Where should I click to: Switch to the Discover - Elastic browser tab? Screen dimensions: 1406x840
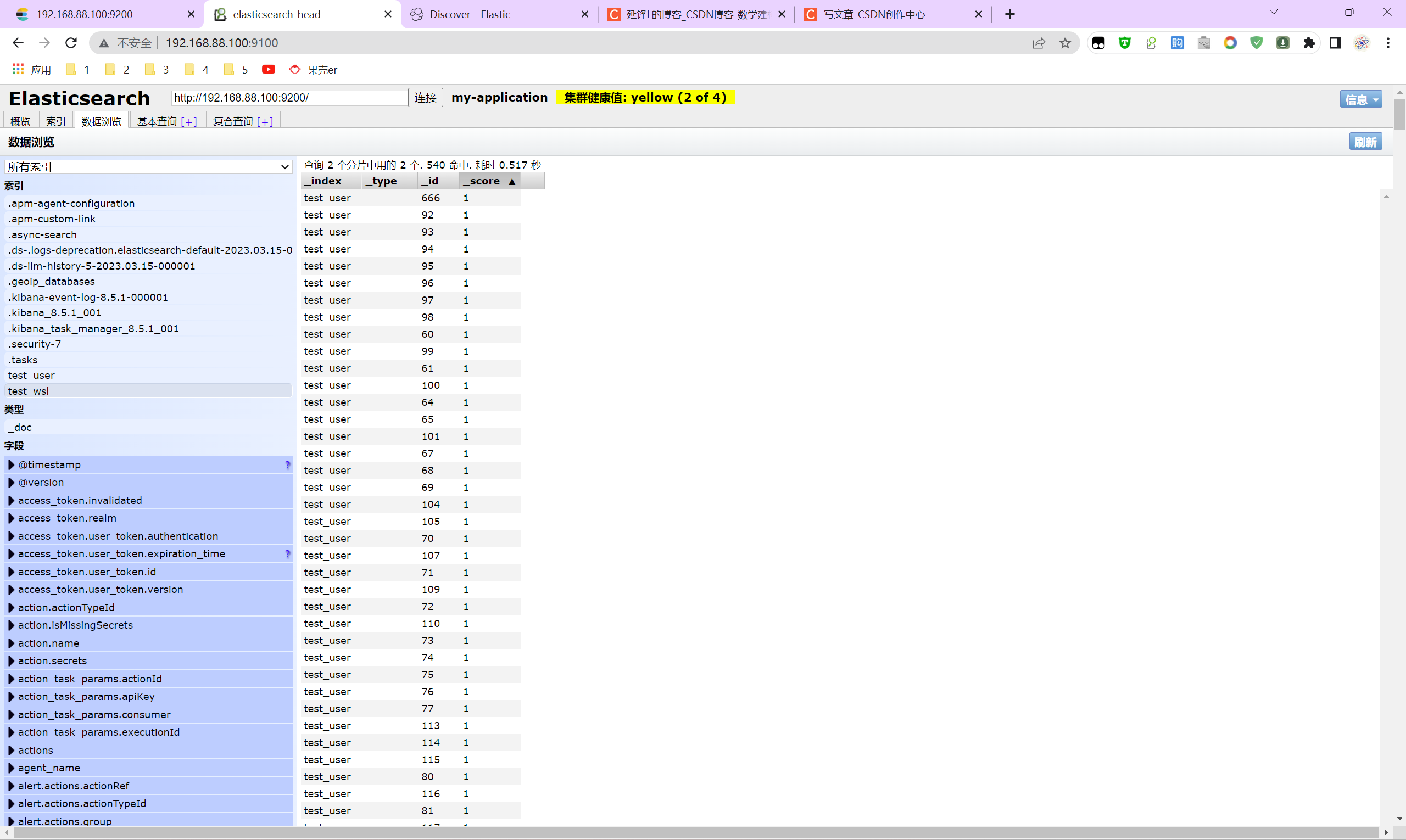point(471,14)
